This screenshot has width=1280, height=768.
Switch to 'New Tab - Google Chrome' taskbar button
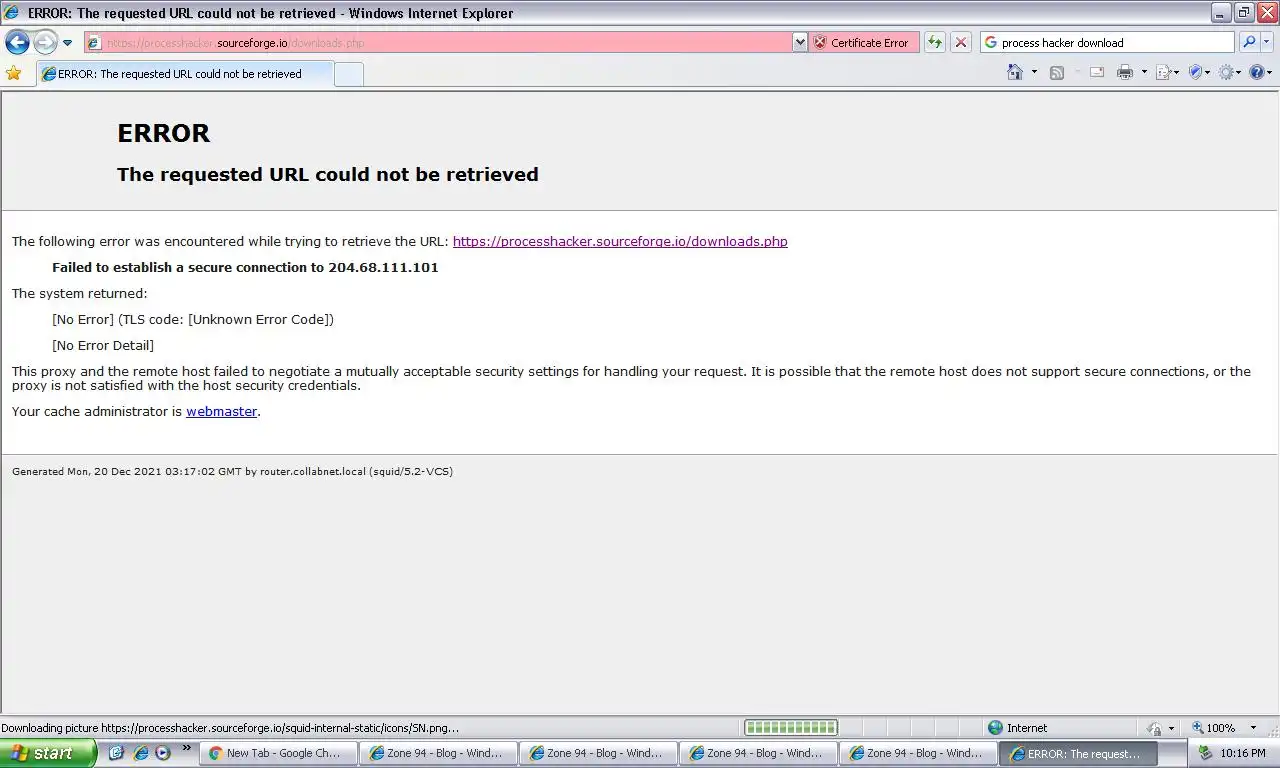pyautogui.click(x=278, y=753)
